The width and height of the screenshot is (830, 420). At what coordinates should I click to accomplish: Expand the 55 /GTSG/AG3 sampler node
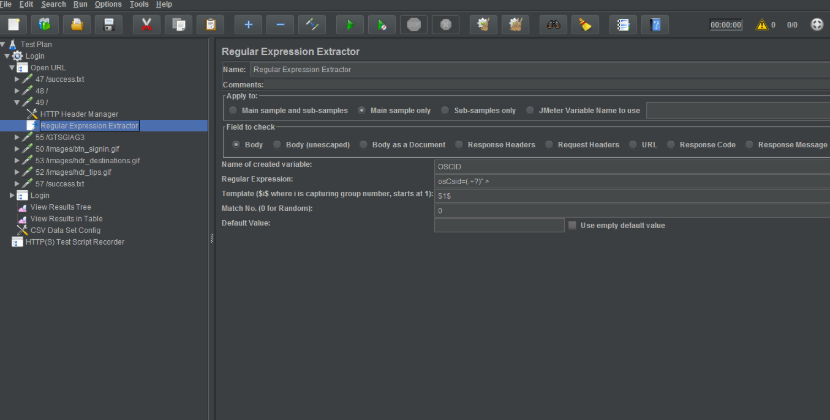click(18, 137)
